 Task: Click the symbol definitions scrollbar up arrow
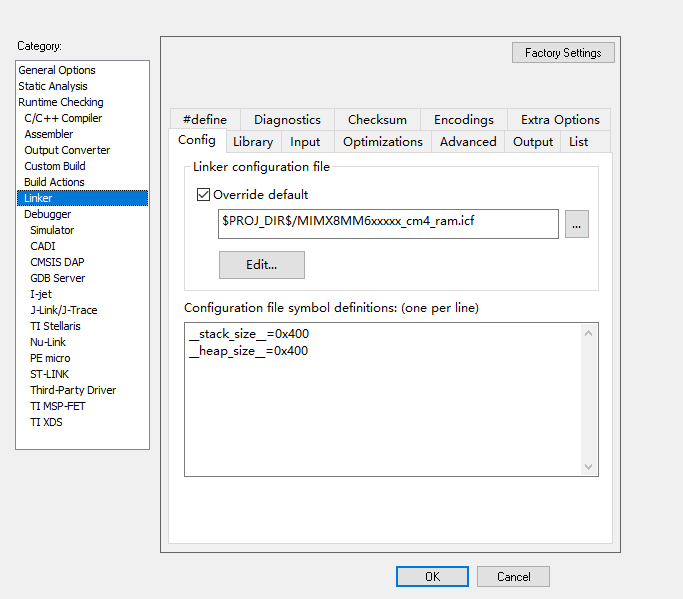[588, 333]
